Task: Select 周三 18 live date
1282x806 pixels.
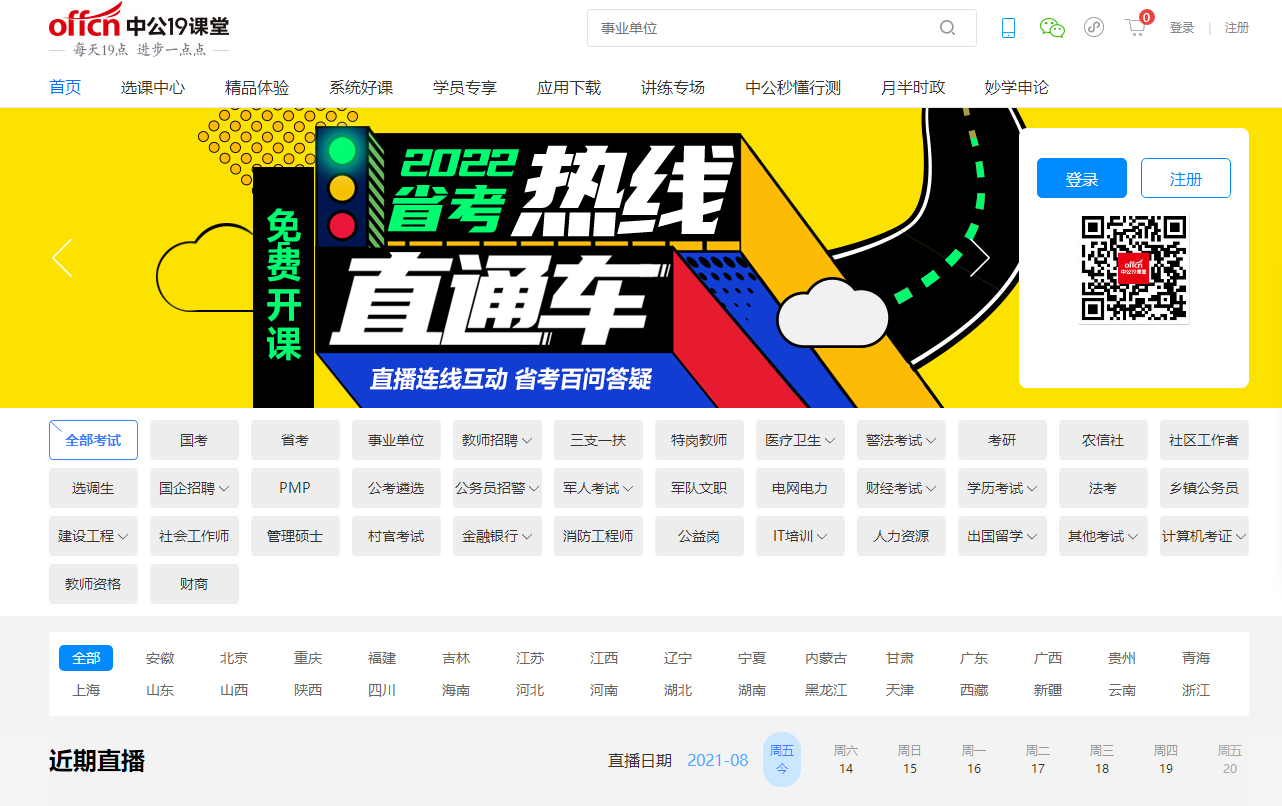Action: (1102, 759)
